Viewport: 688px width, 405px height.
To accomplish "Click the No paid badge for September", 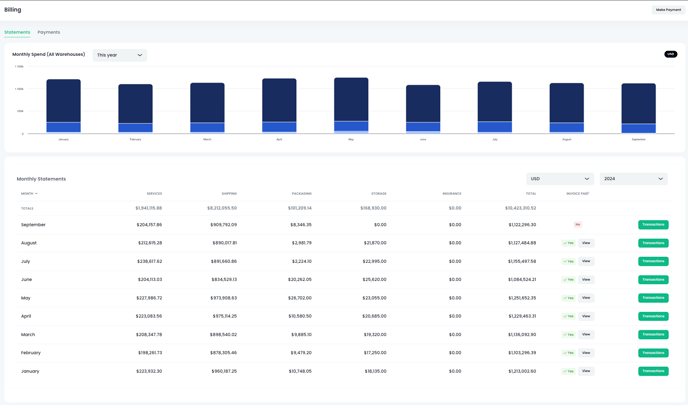I will [x=577, y=225].
